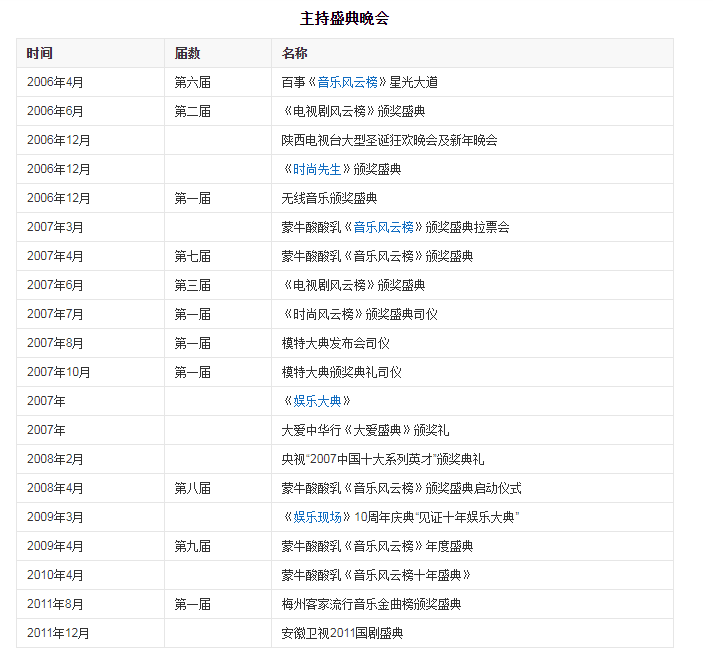713x659 pixels.
Task: Select the 安徽卫视2011国剧盛典 entry
Action: 341,633
